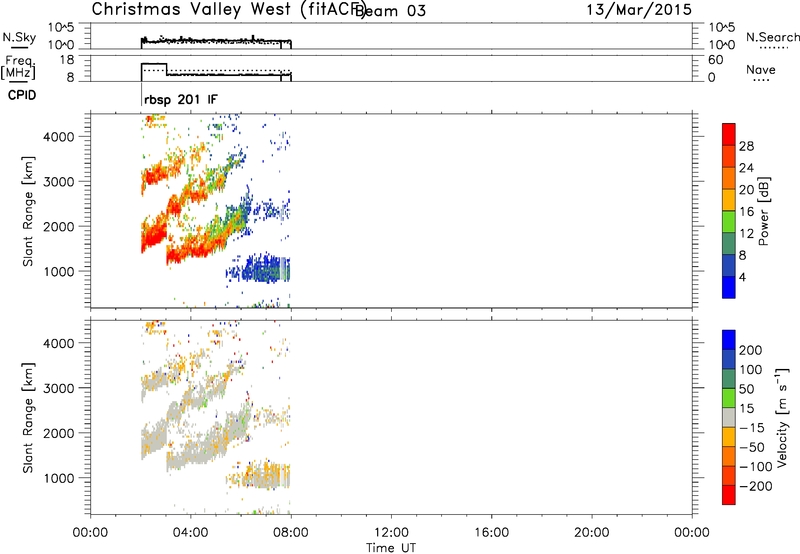
Task: Click the '3000' tick on the velocity panel
Action: click(59, 388)
